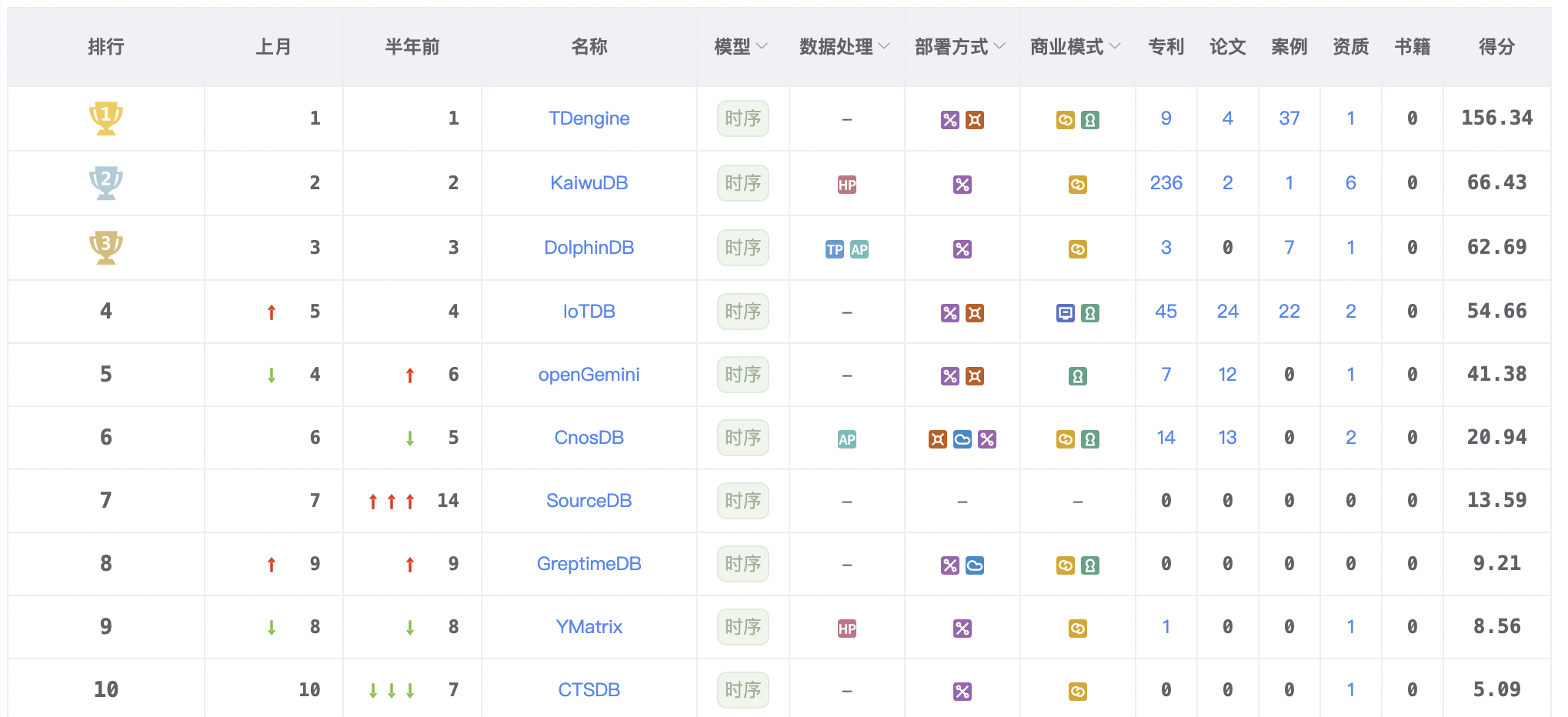Click IoTDB's blue business model icon

1066,313
